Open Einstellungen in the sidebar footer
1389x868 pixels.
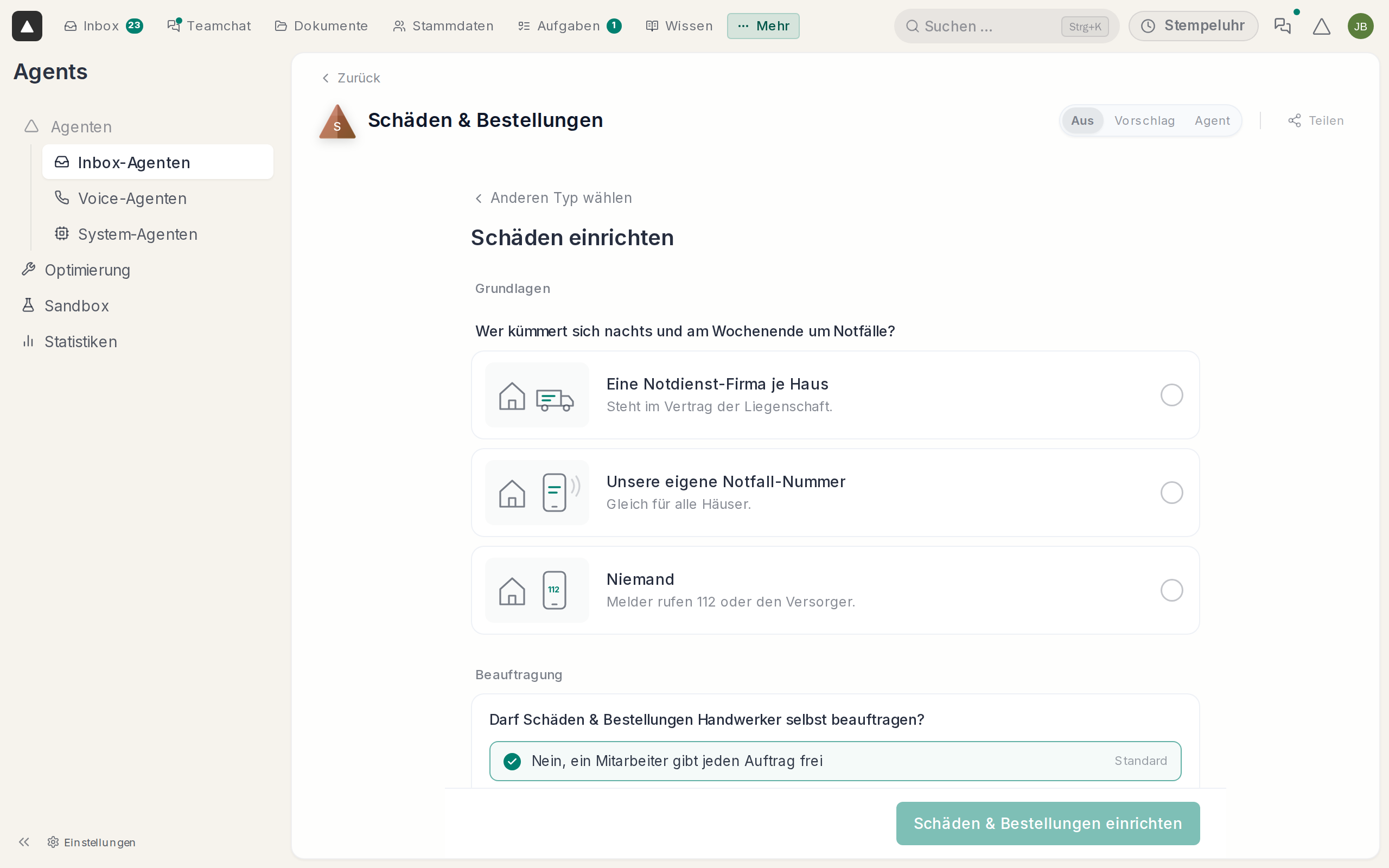point(92,841)
